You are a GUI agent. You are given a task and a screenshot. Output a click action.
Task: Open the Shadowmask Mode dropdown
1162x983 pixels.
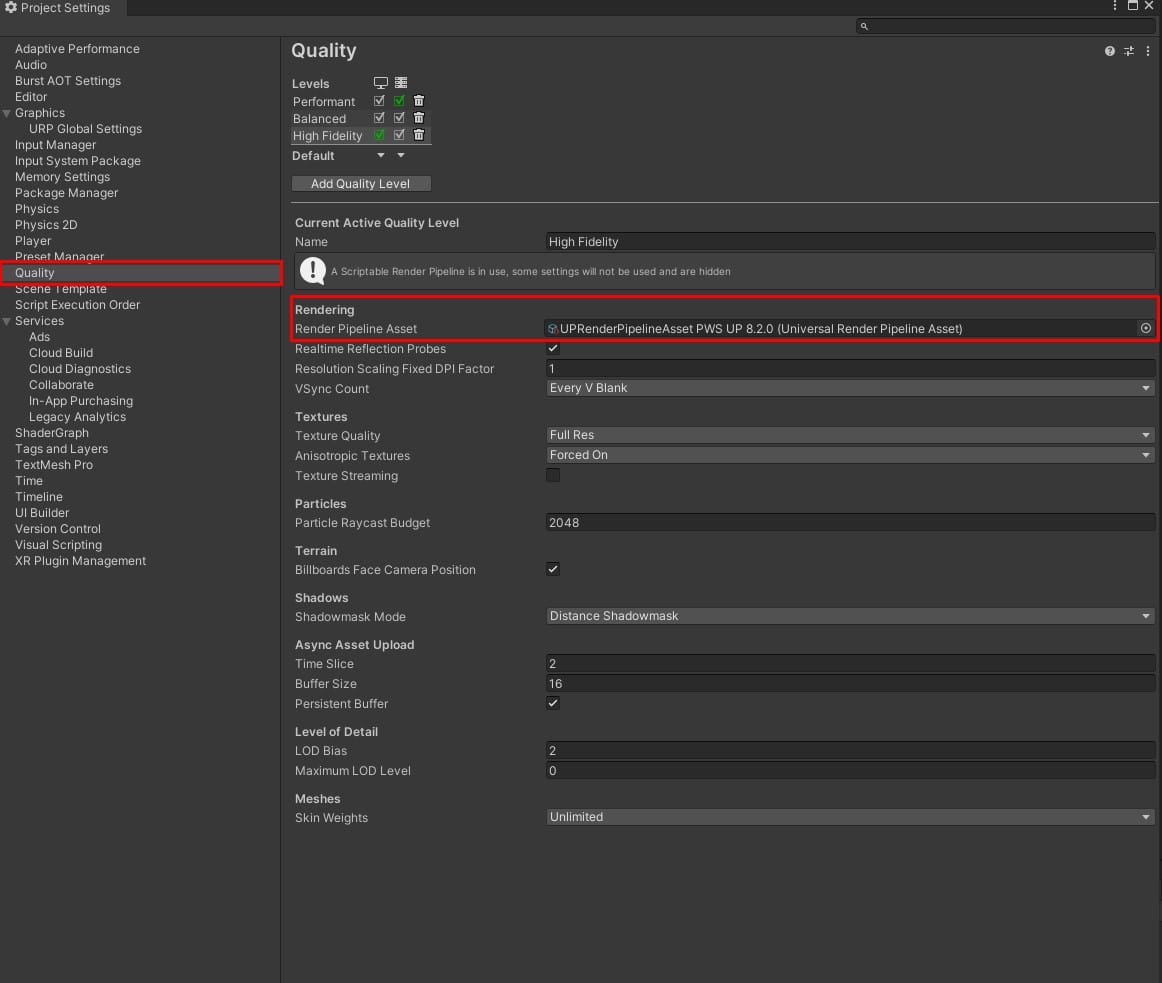tap(850, 616)
